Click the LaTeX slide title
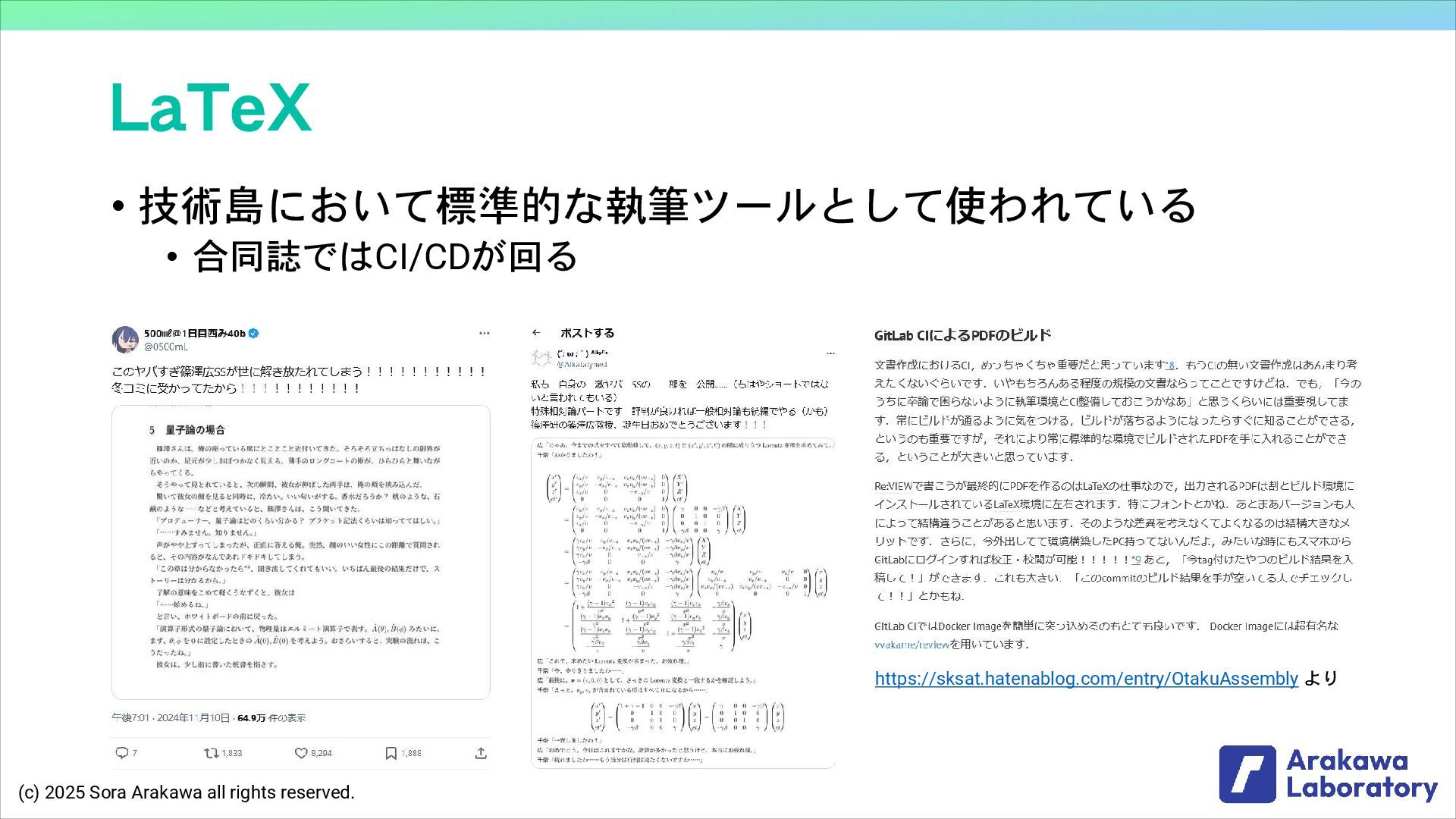The width and height of the screenshot is (1456, 819). coord(211,108)
